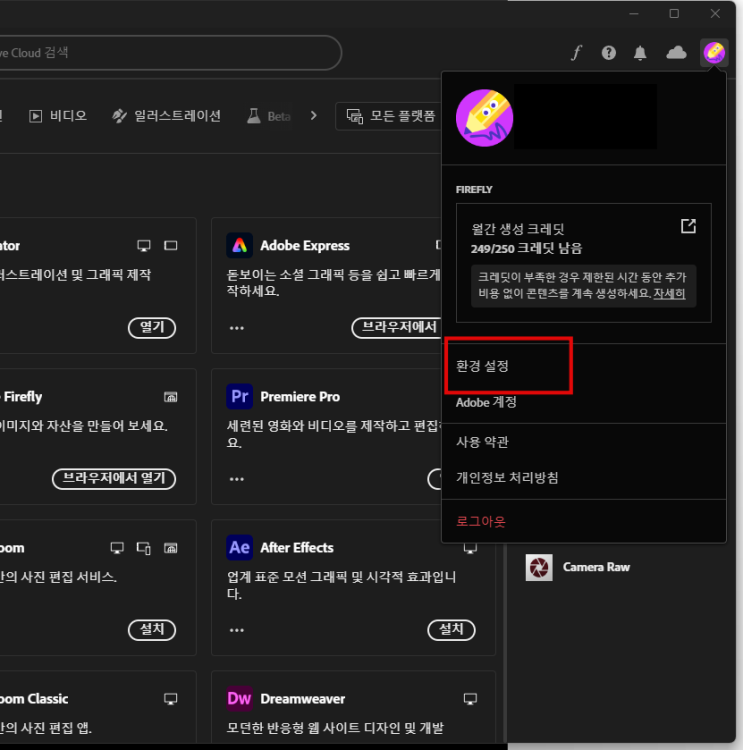The width and height of the screenshot is (743, 750).
Task: Click the Dreamweaver title text
Action: coord(302,699)
